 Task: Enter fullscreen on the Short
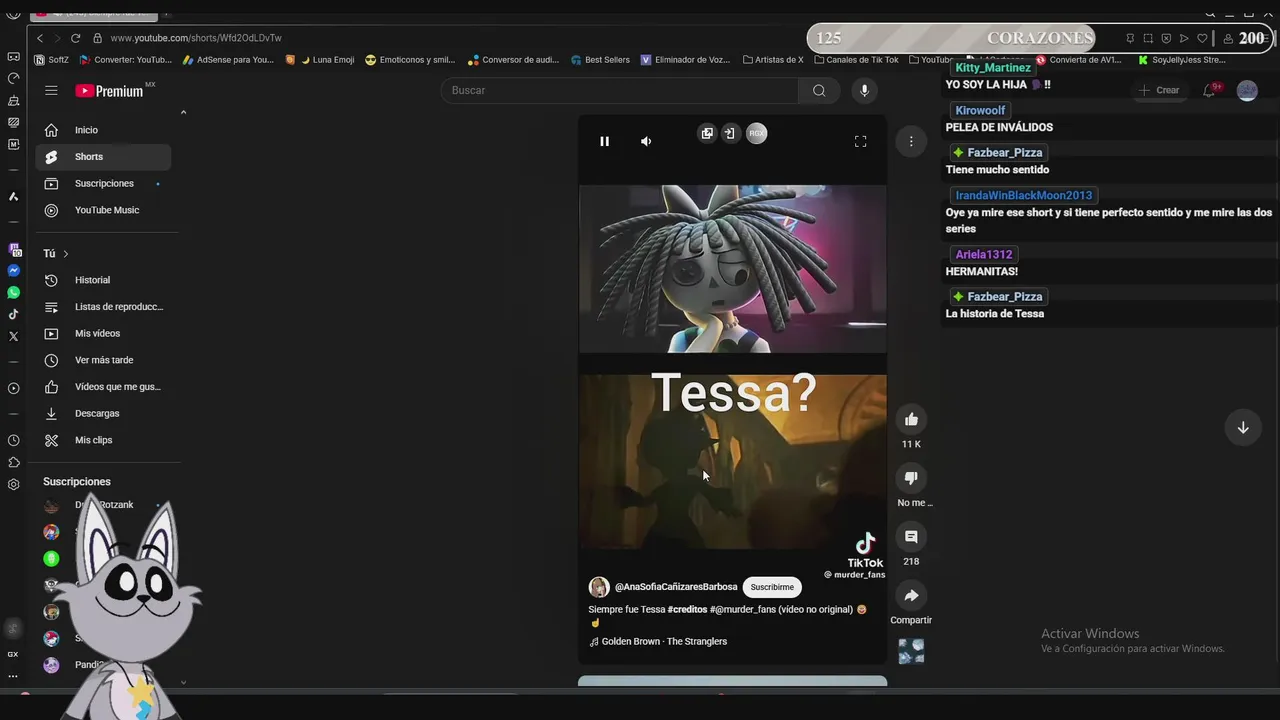(x=860, y=141)
